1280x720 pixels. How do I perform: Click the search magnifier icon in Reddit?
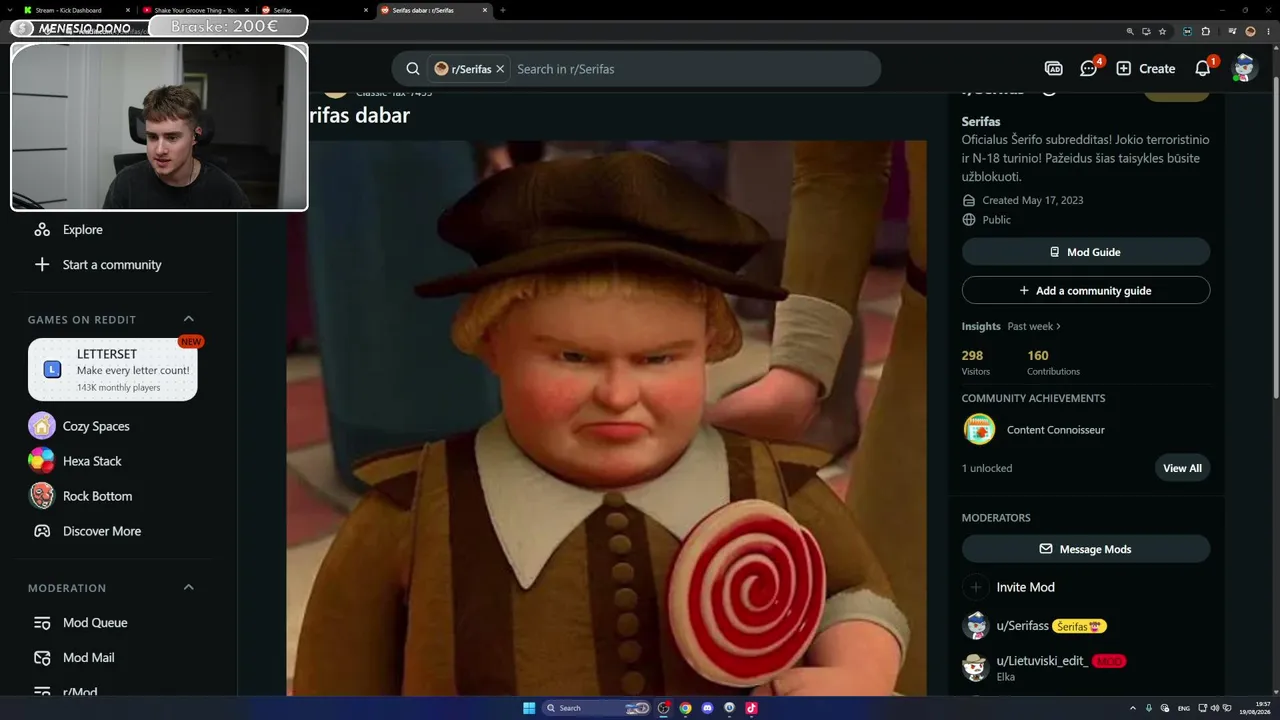point(413,69)
